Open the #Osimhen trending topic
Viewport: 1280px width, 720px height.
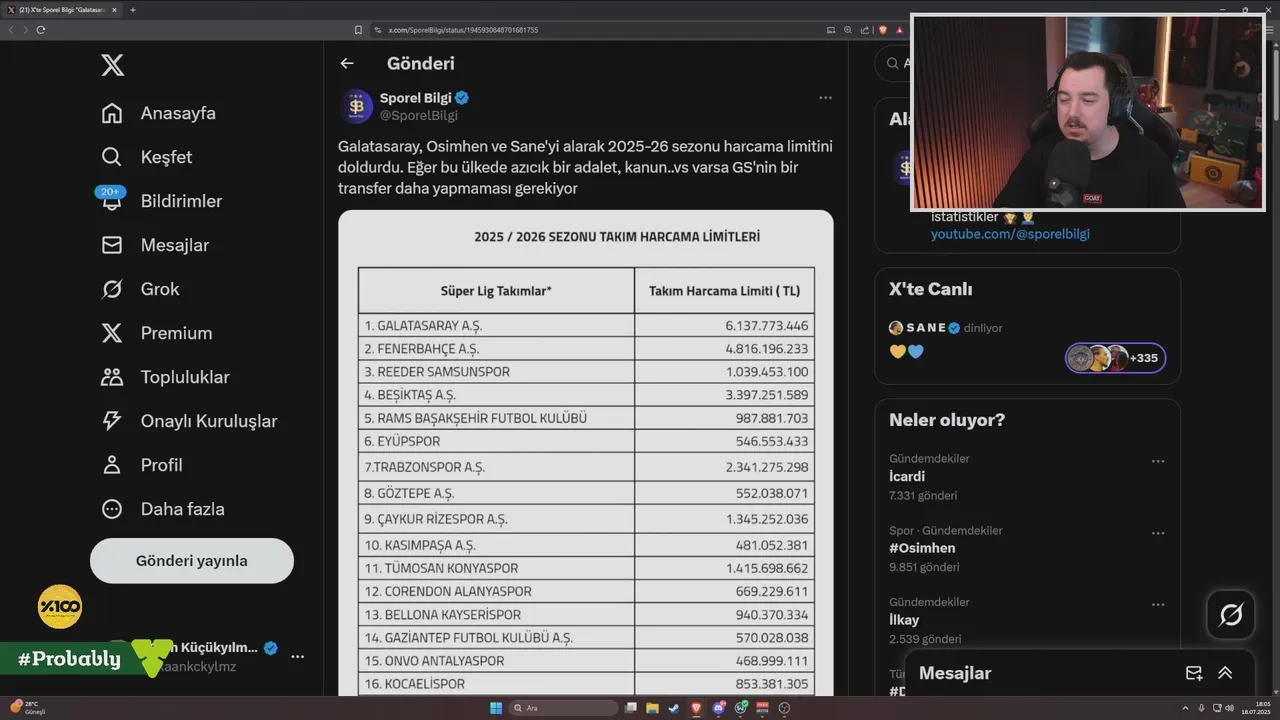pos(922,549)
